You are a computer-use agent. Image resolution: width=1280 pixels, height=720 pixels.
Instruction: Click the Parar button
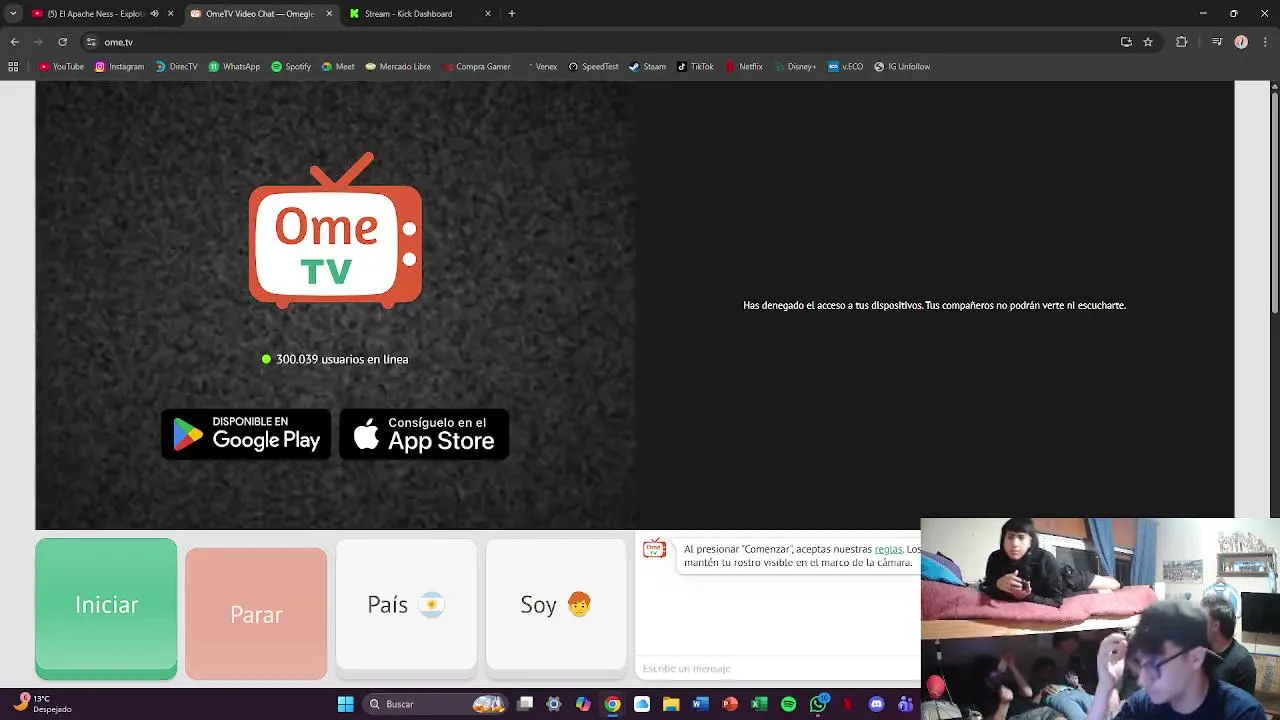(256, 613)
